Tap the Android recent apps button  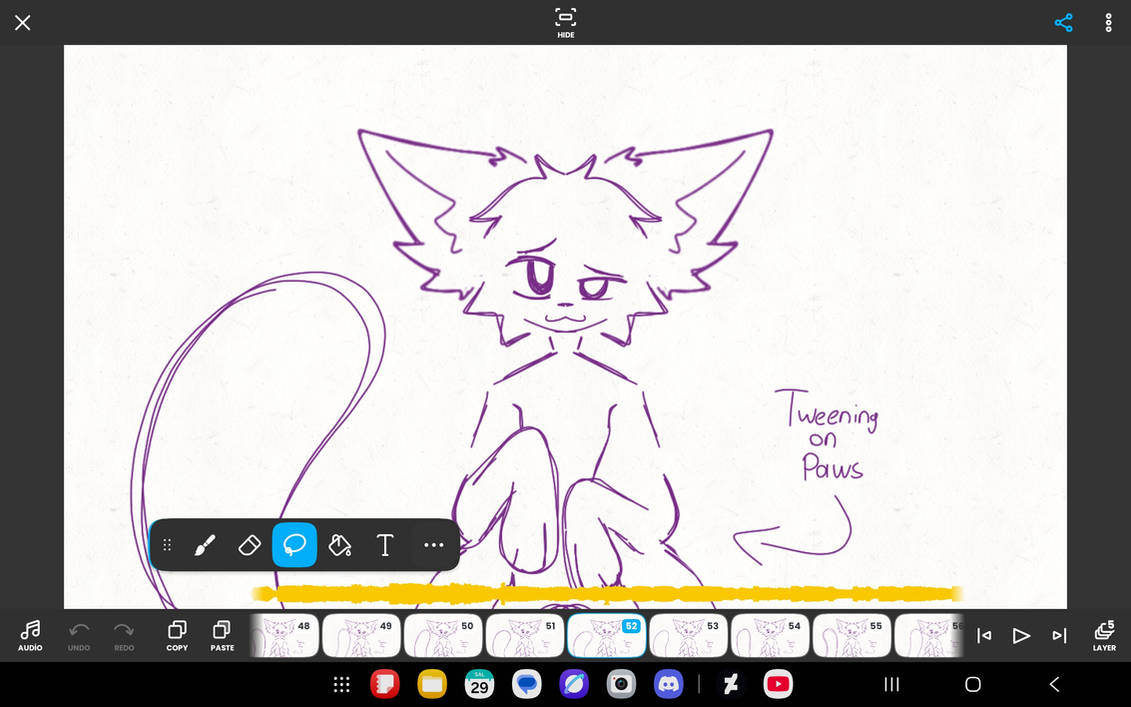pyautogui.click(x=892, y=684)
